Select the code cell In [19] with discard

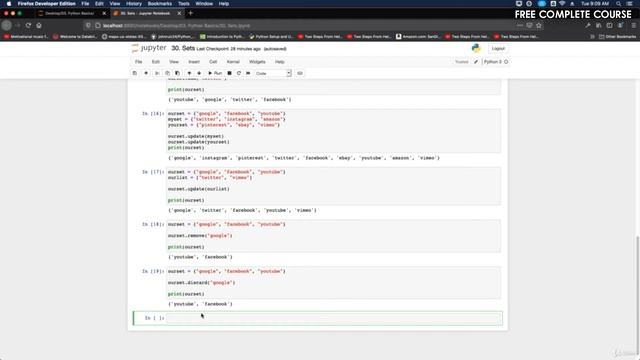334,283
